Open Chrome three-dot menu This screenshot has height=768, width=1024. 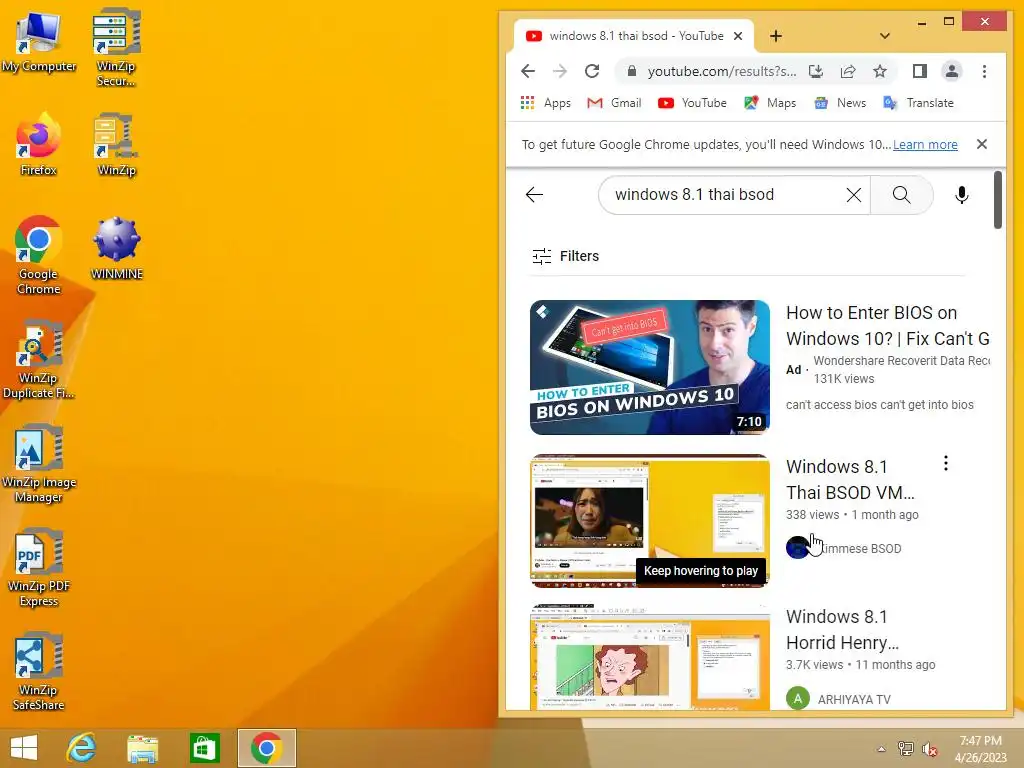(x=984, y=71)
